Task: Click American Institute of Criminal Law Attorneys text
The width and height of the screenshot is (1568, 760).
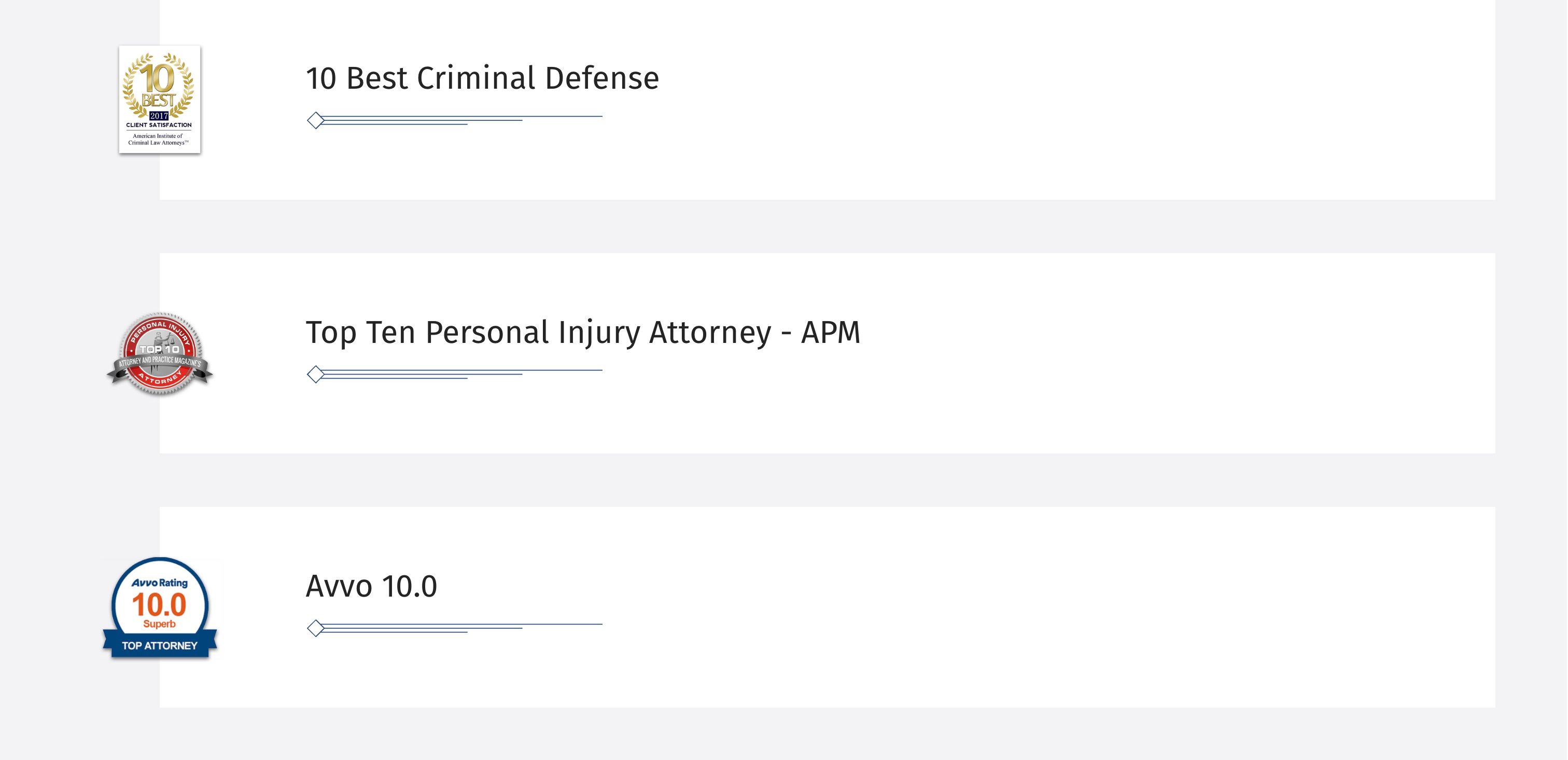Action: (x=158, y=140)
